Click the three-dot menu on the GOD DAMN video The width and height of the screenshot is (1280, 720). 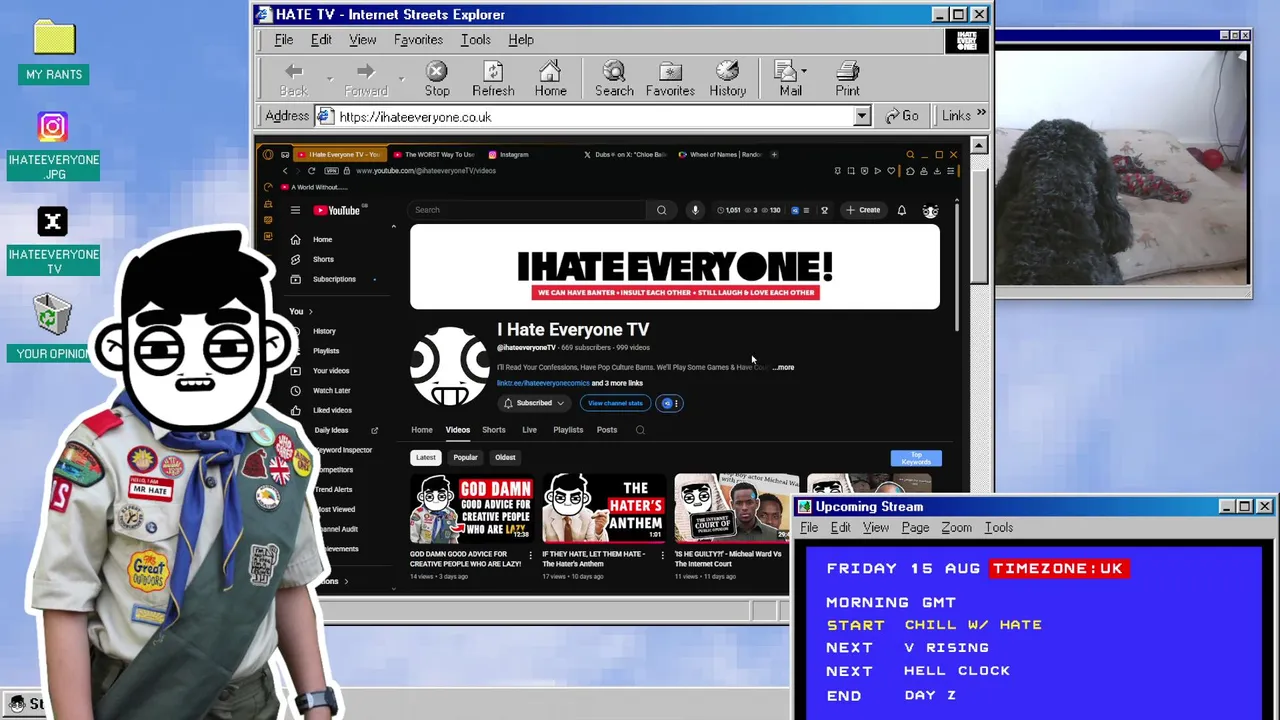(x=531, y=555)
